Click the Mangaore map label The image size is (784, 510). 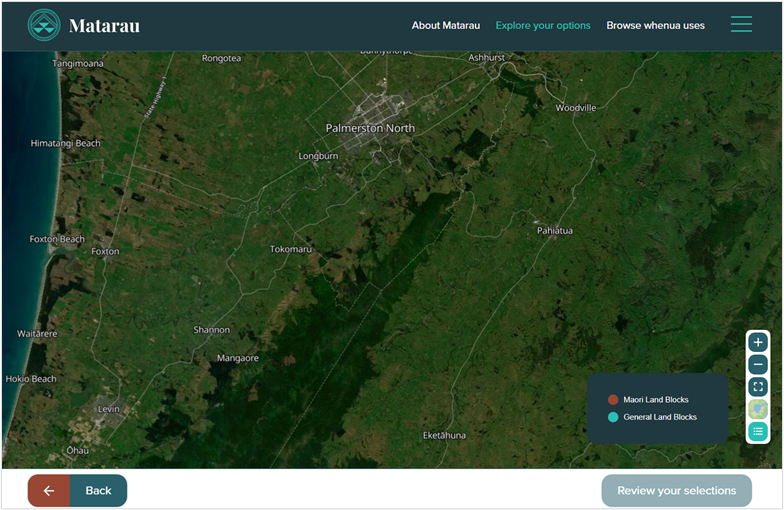238,358
